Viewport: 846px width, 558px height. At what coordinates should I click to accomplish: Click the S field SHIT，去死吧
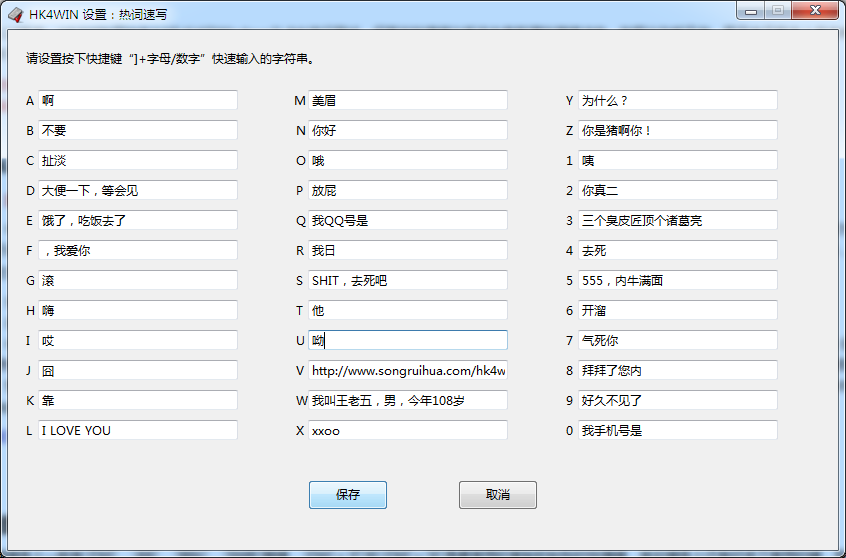click(x=408, y=281)
